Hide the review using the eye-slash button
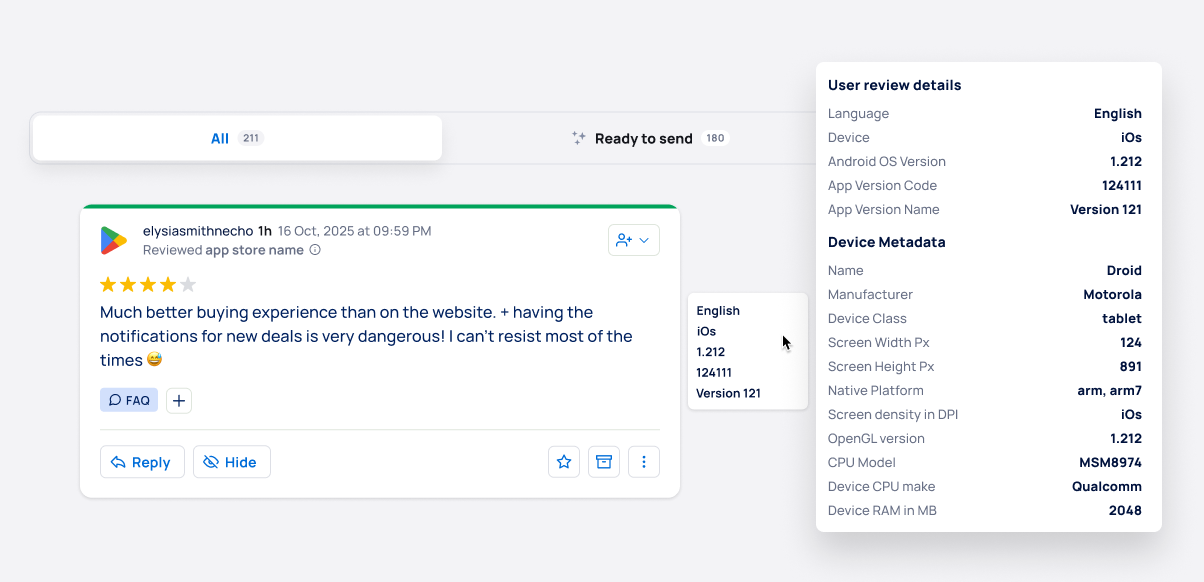Screen dimensions: 1204x582 click(x=231, y=461)
